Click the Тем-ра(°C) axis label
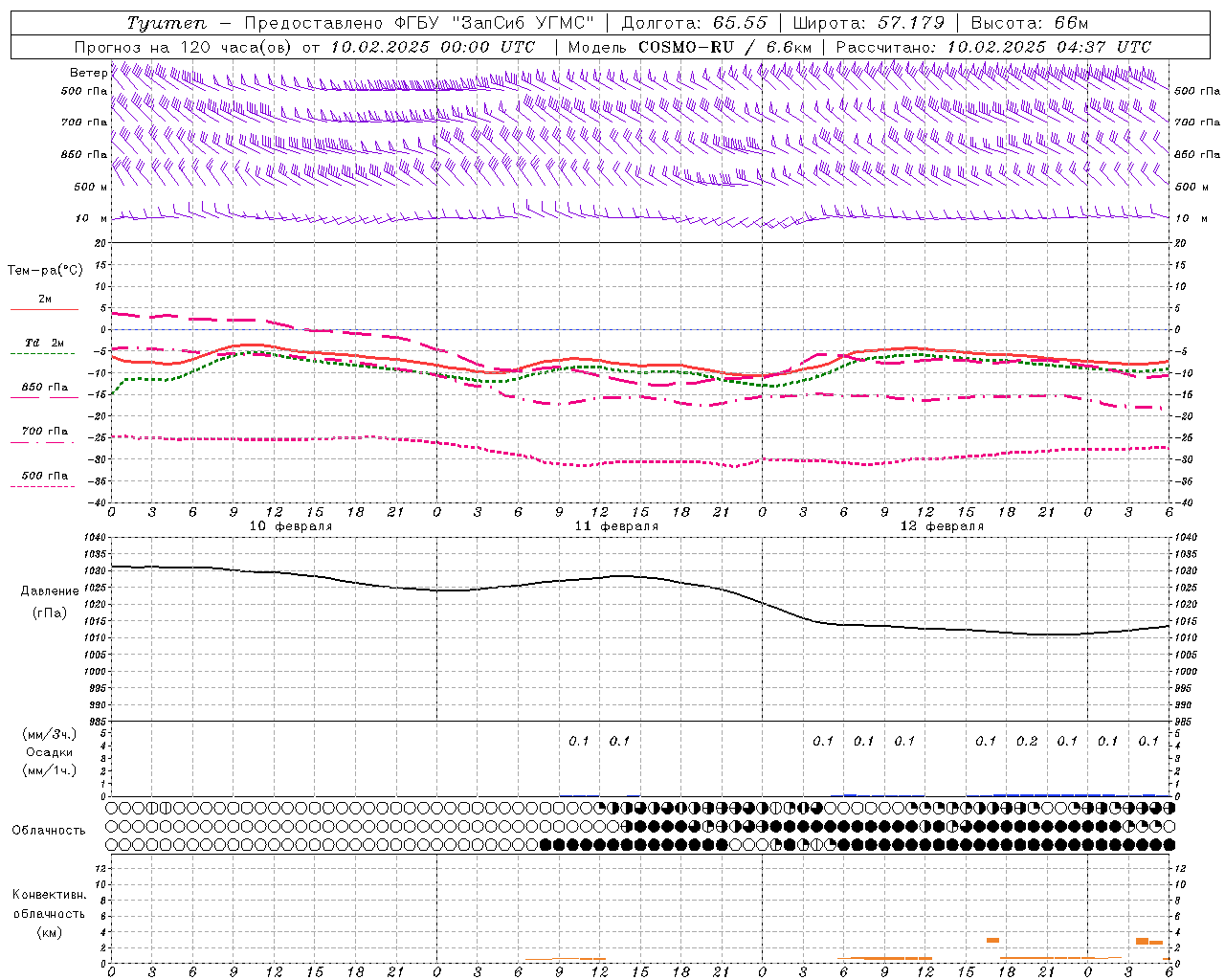The image size is (1225, 980). [45, 271]
